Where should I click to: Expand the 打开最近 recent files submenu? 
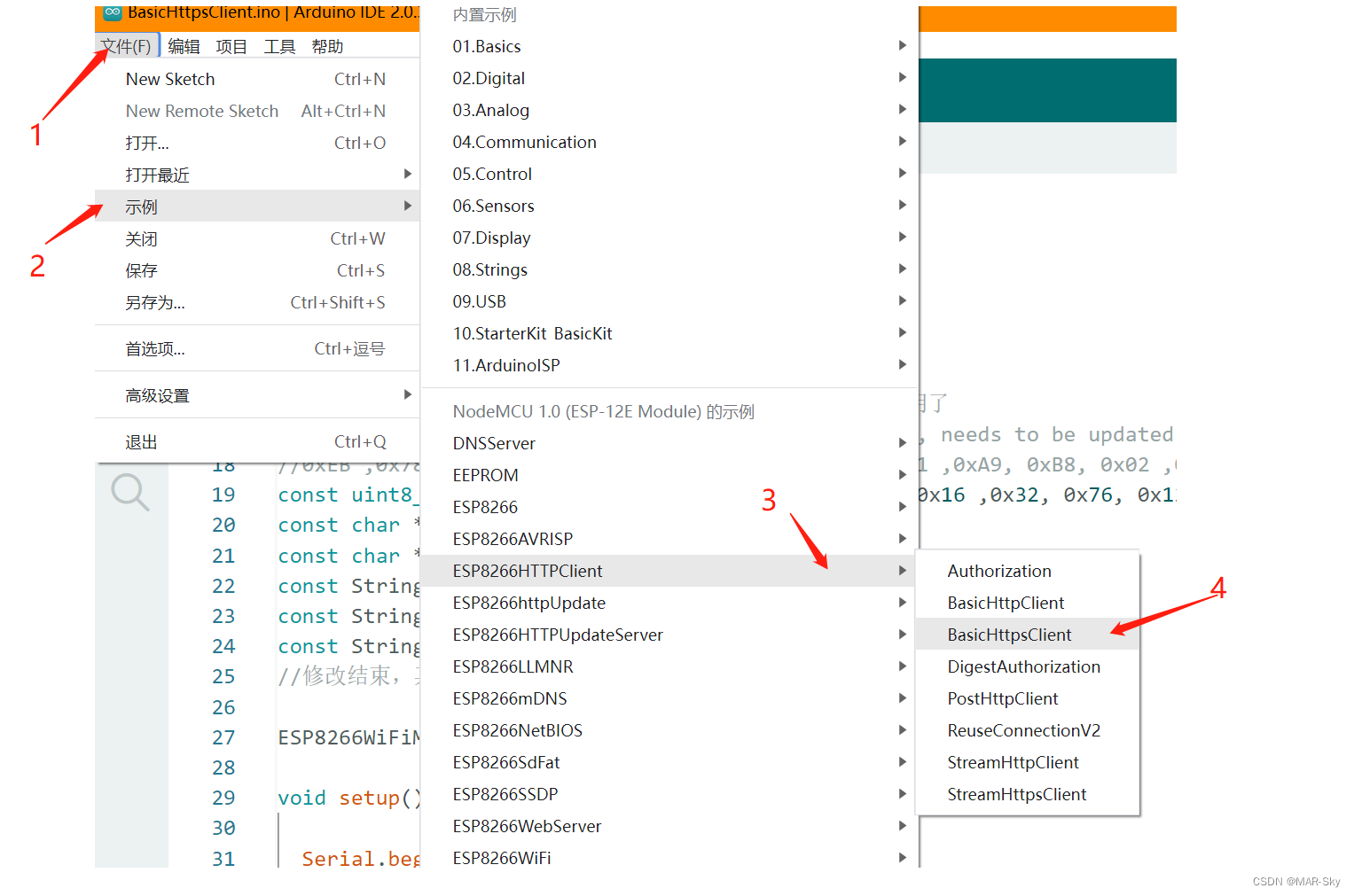pyautogui.click(x=158, y=174)
